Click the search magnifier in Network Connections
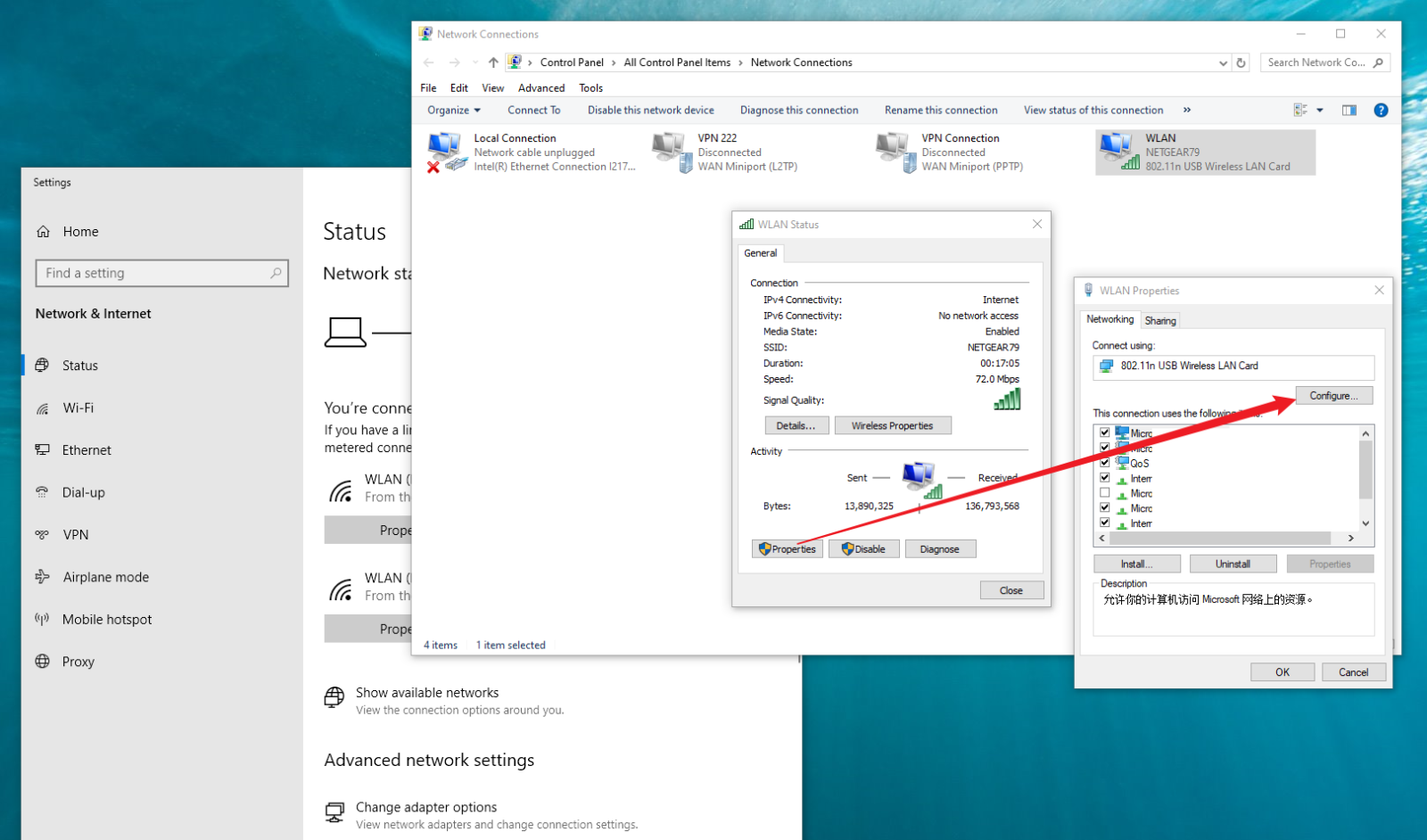1427x840 pixels. point(1379,62)
